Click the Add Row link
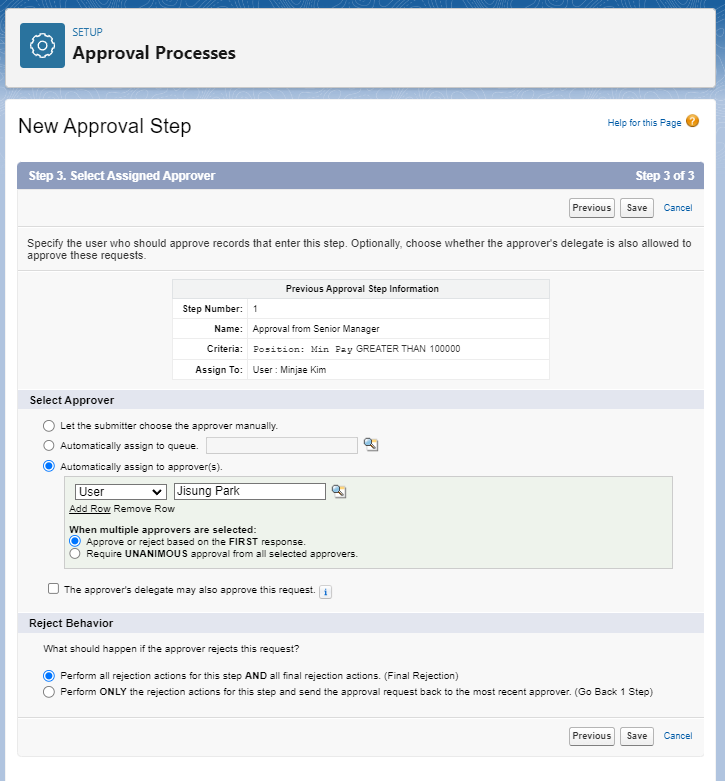The image size is (725, 781). click(x=89, y=509)
